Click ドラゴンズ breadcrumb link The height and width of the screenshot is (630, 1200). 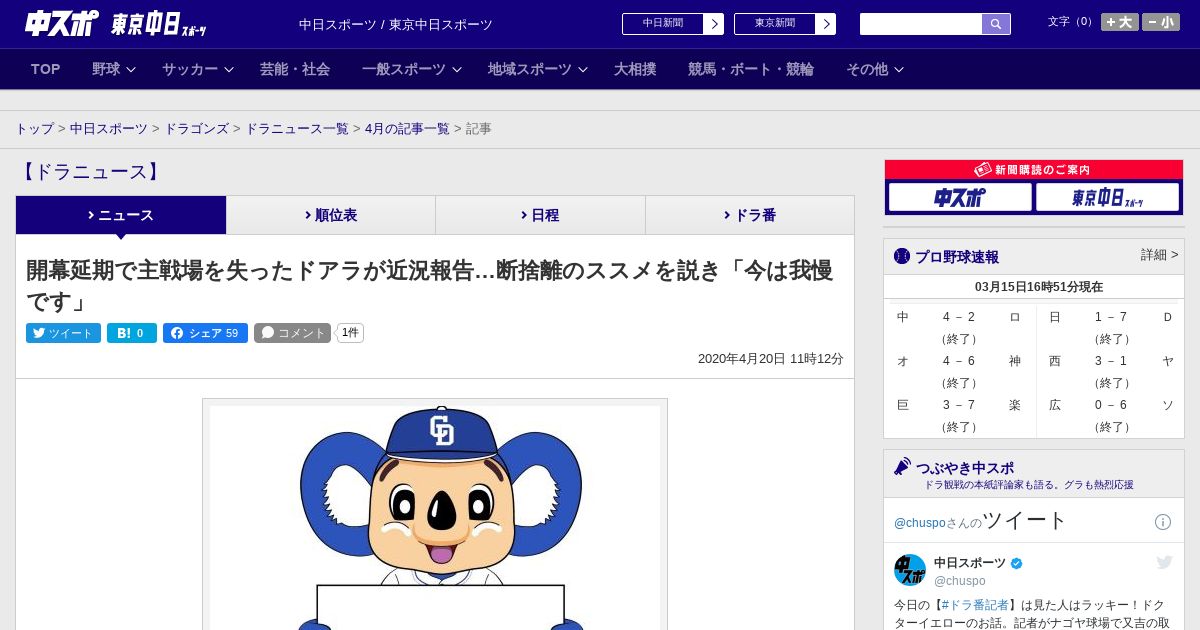196,129
